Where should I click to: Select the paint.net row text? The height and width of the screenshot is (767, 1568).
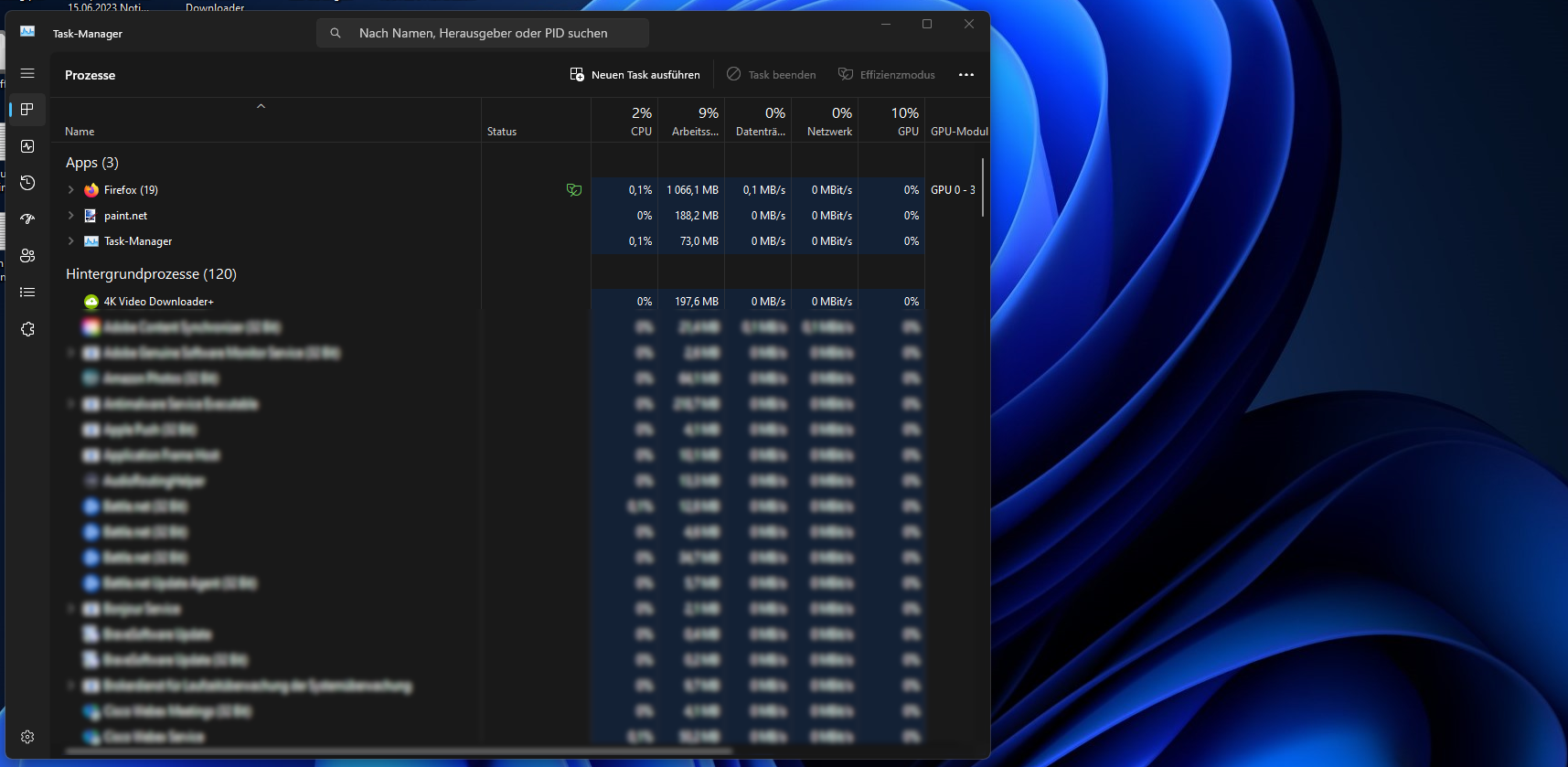click(x=125, y=216)
